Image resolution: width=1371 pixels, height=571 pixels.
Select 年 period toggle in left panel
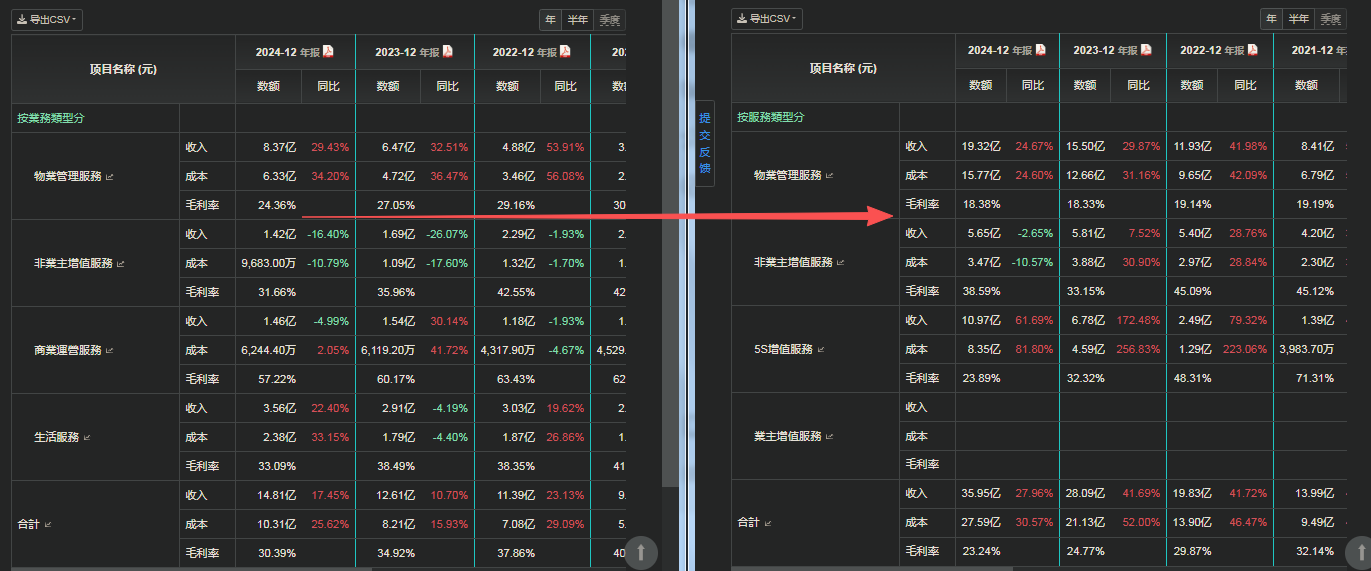pyautogui.click(x=551, y=20)
